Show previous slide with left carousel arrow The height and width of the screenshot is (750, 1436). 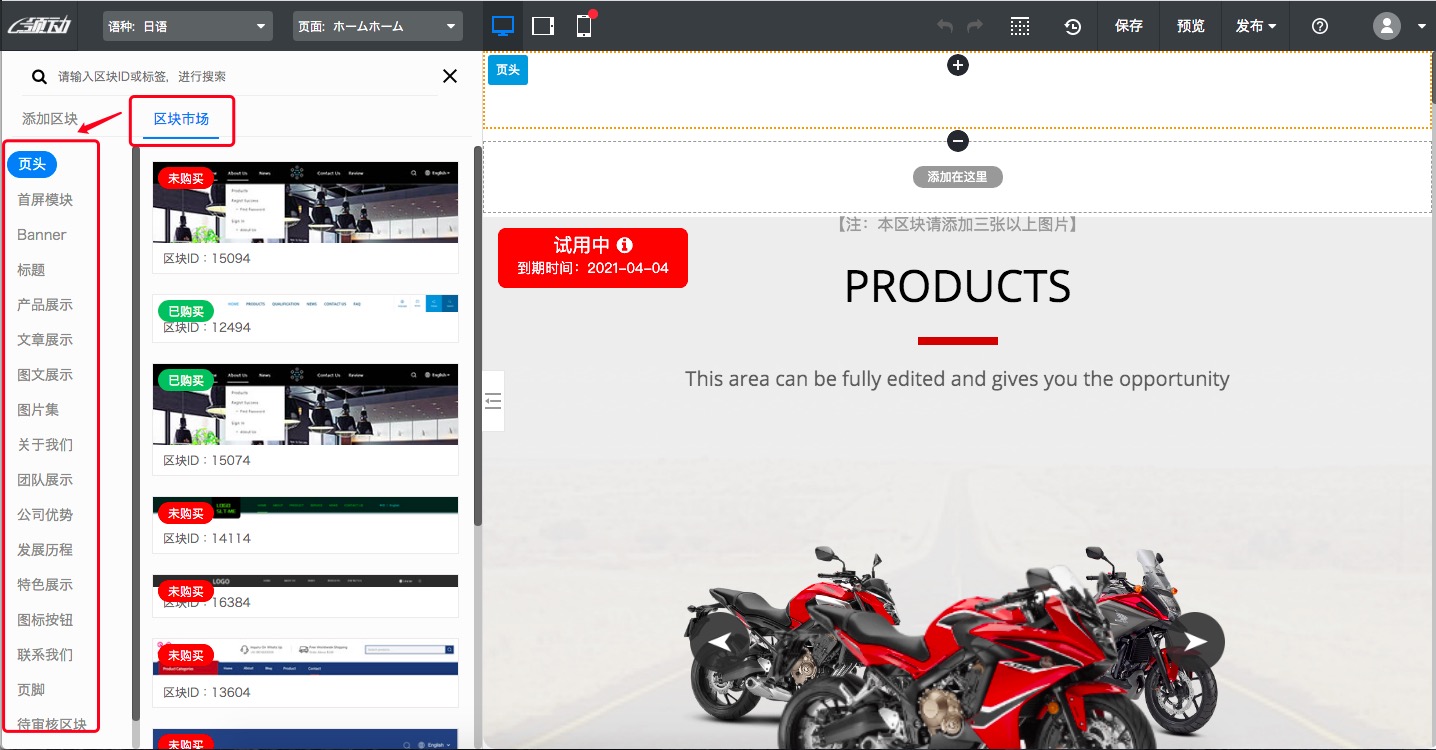tap(719, 641)
